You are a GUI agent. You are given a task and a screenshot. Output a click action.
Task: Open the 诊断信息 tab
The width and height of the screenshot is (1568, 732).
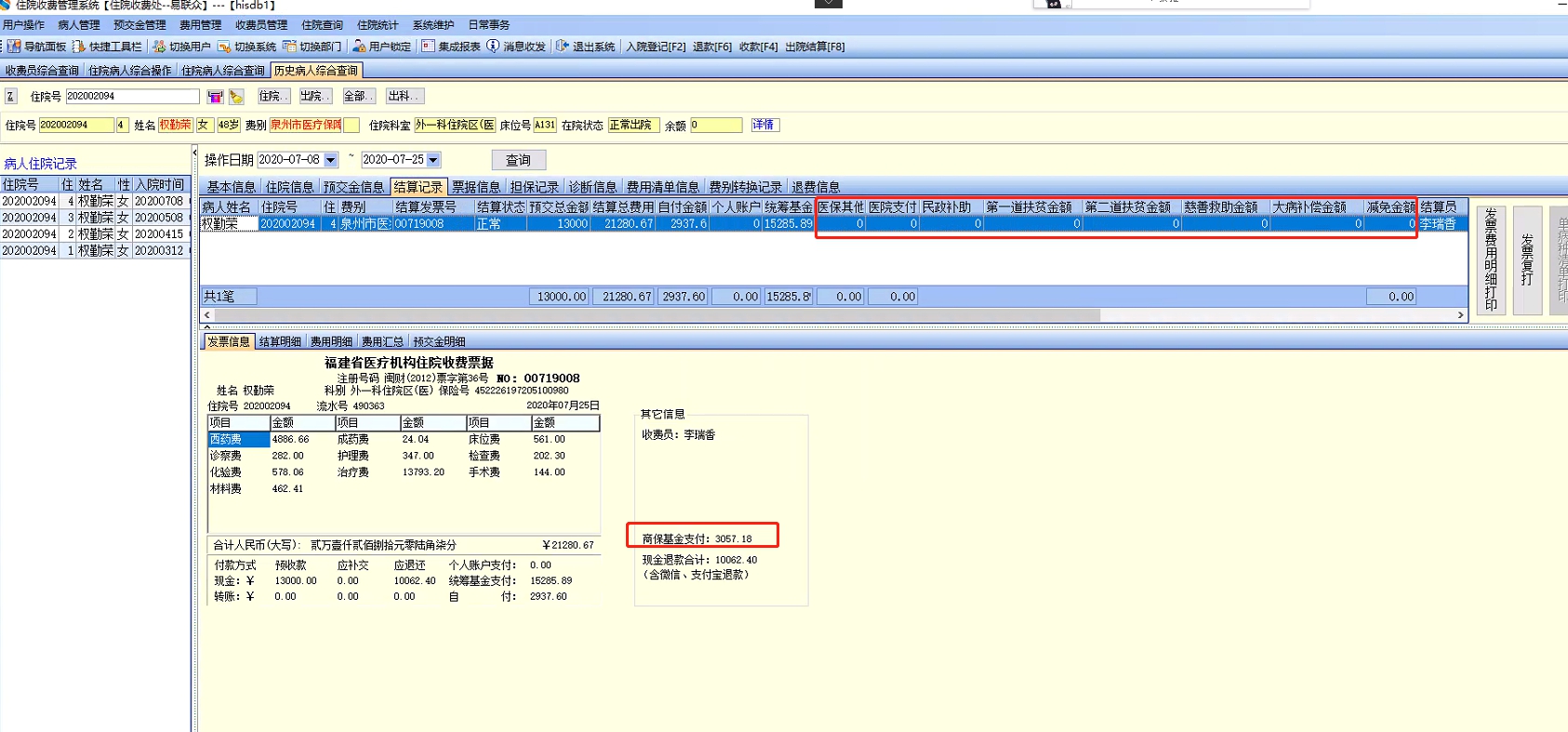[x=592, y=187]
